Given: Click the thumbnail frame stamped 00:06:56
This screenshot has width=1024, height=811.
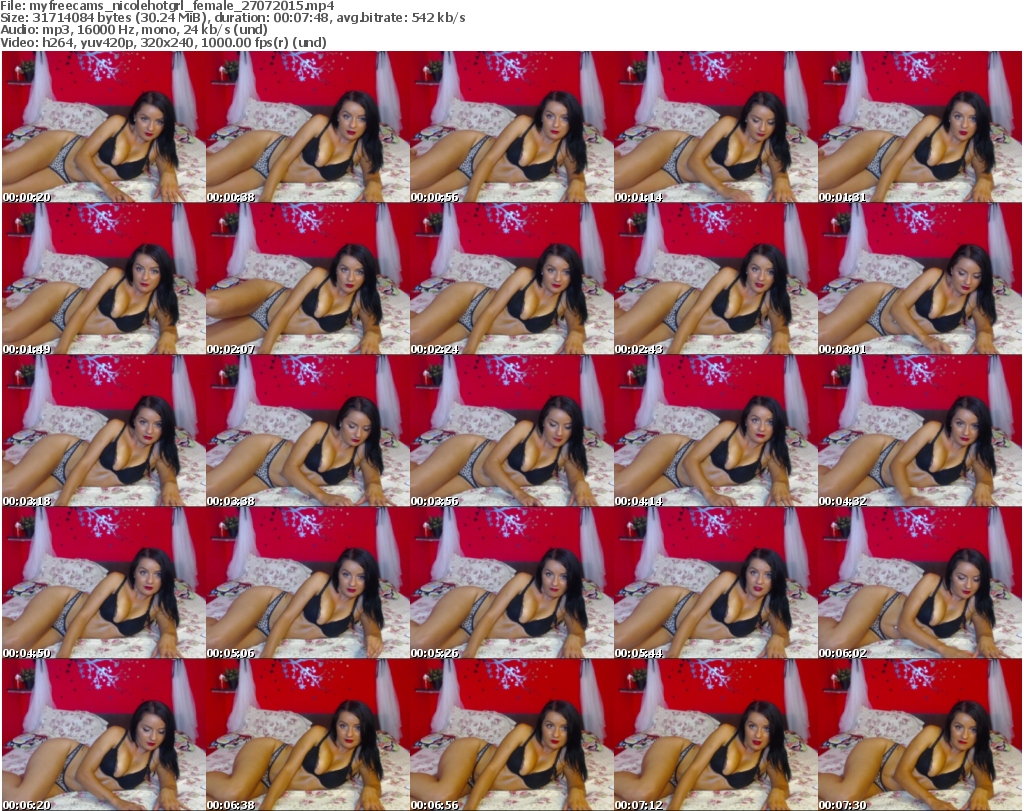Looking at the screenshot, I should (511, 735).
